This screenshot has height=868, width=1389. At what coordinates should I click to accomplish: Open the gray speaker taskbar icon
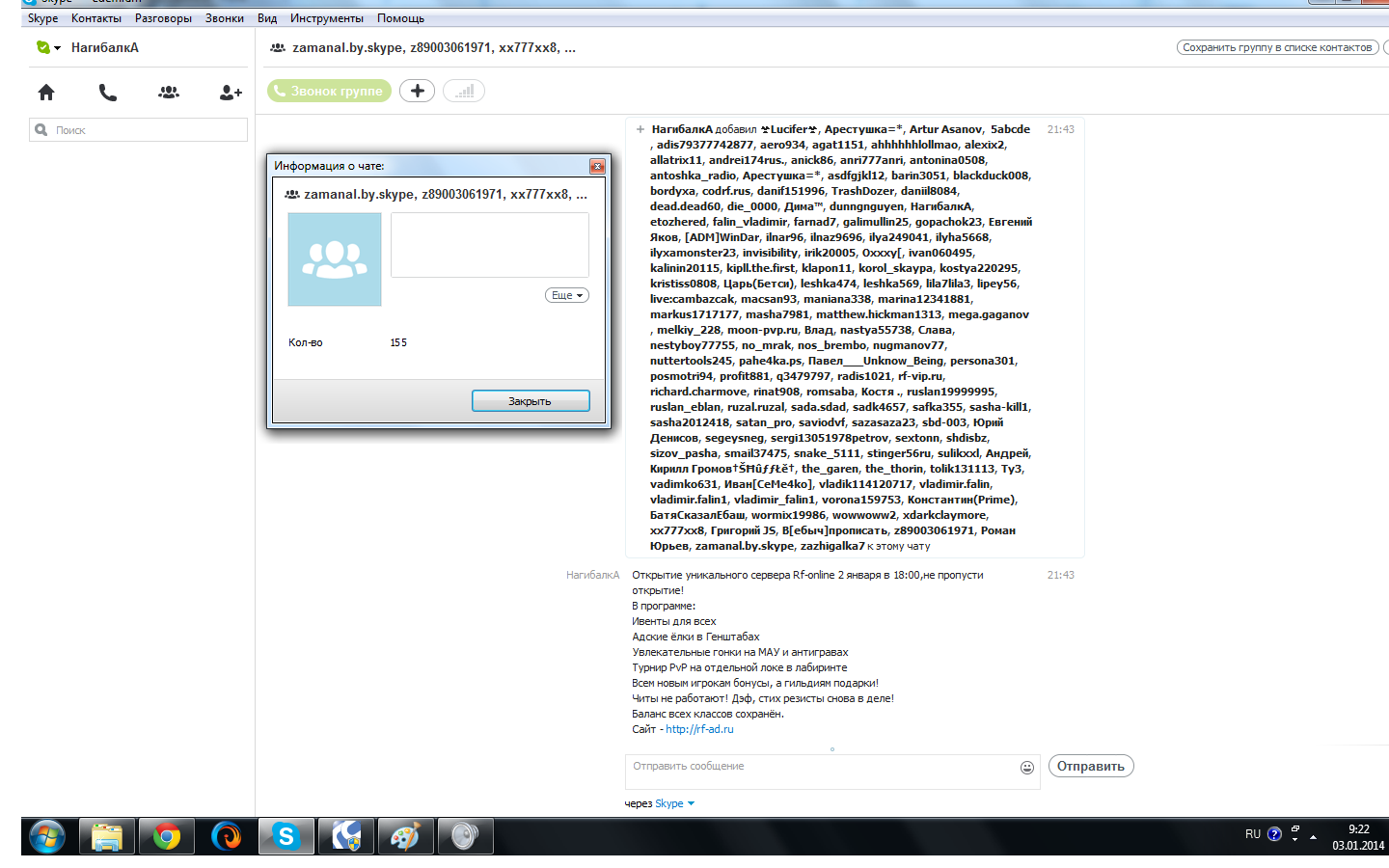pyautogui.click(x=466, y=836)
